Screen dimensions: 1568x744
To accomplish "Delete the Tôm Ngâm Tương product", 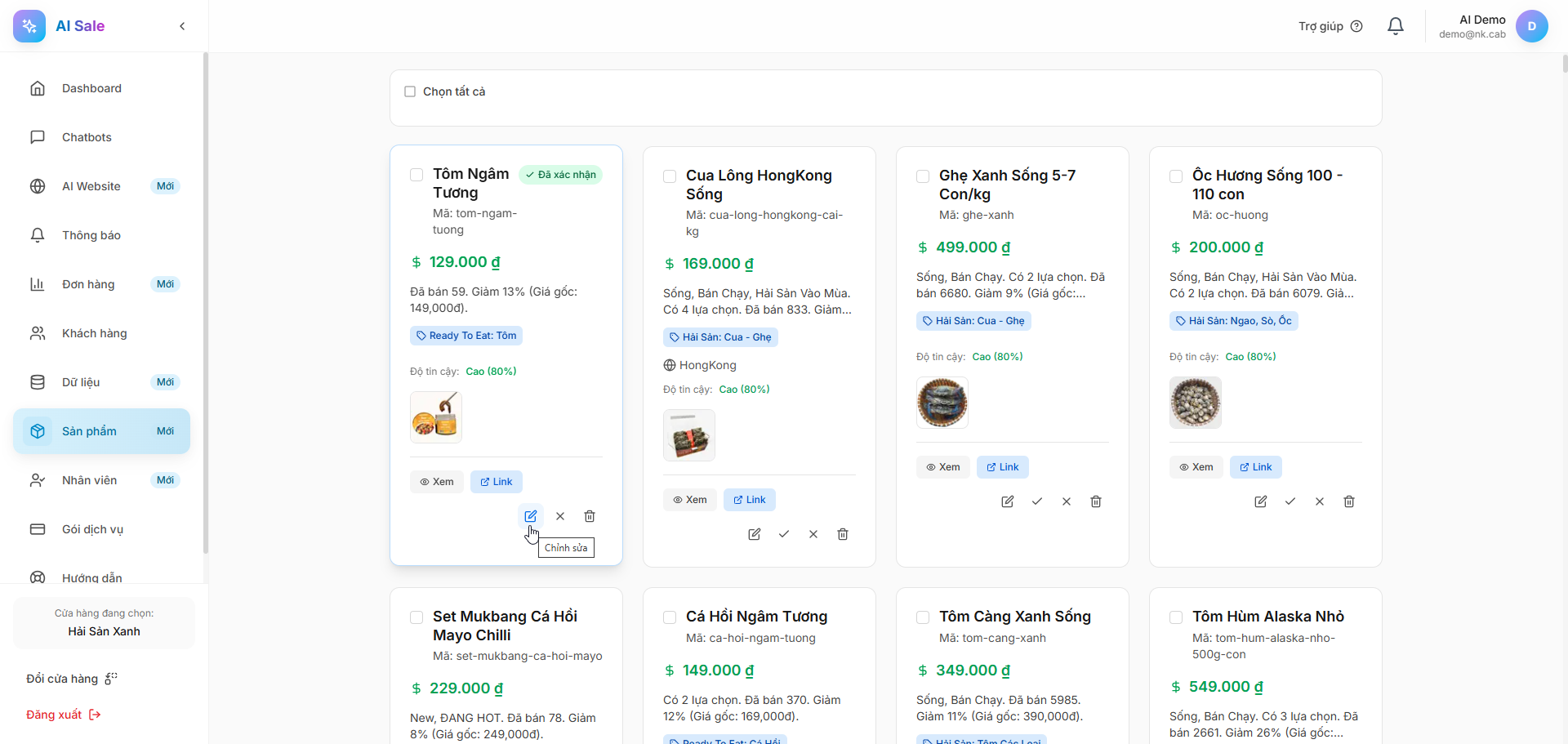I will 590,516.
